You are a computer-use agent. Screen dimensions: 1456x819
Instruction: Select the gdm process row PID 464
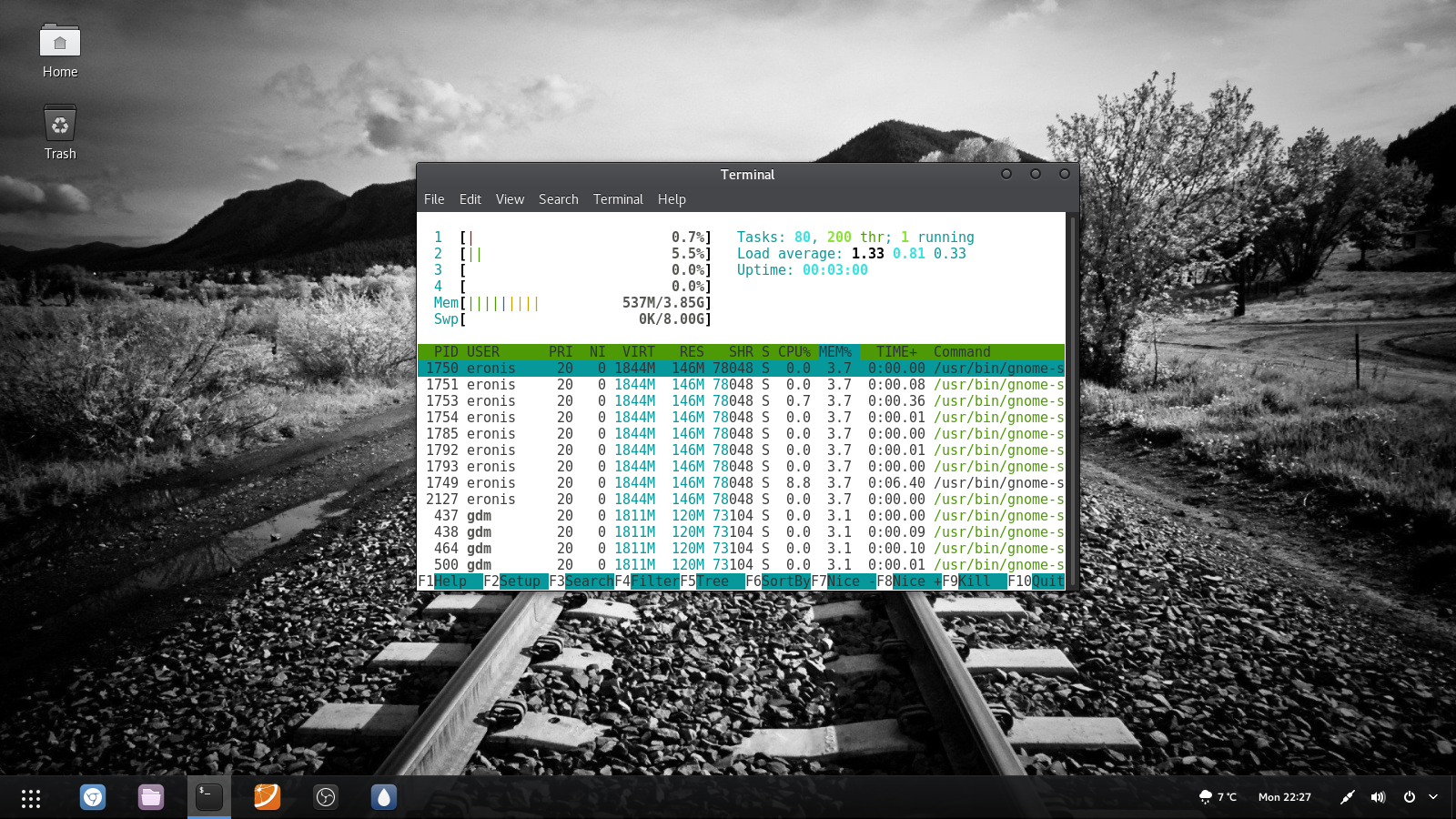[741, 549]
